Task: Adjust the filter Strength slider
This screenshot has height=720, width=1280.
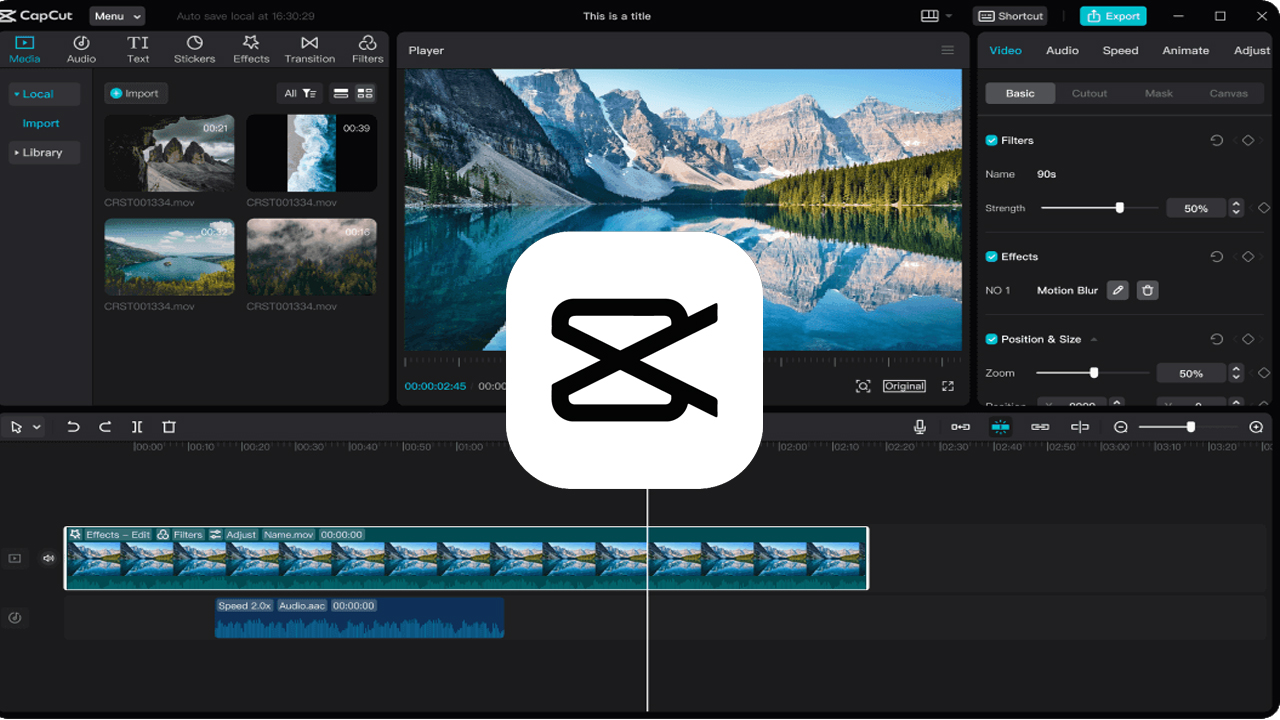Action: [x=1099, y=208]
